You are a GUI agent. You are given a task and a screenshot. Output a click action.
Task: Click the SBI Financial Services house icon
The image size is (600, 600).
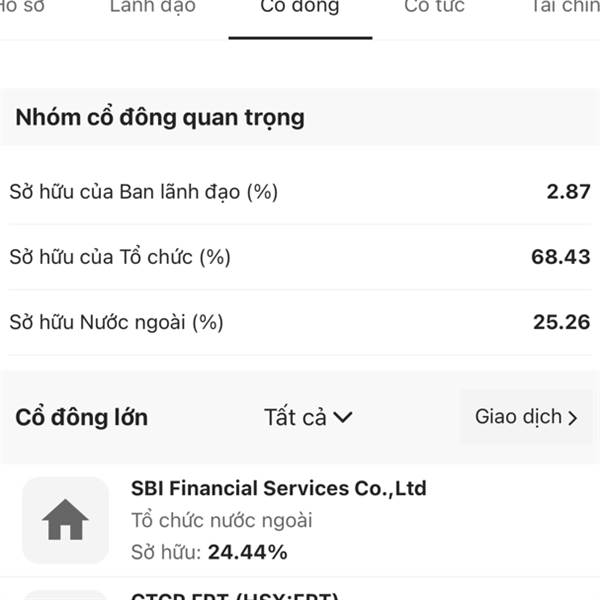click(65, 520)
